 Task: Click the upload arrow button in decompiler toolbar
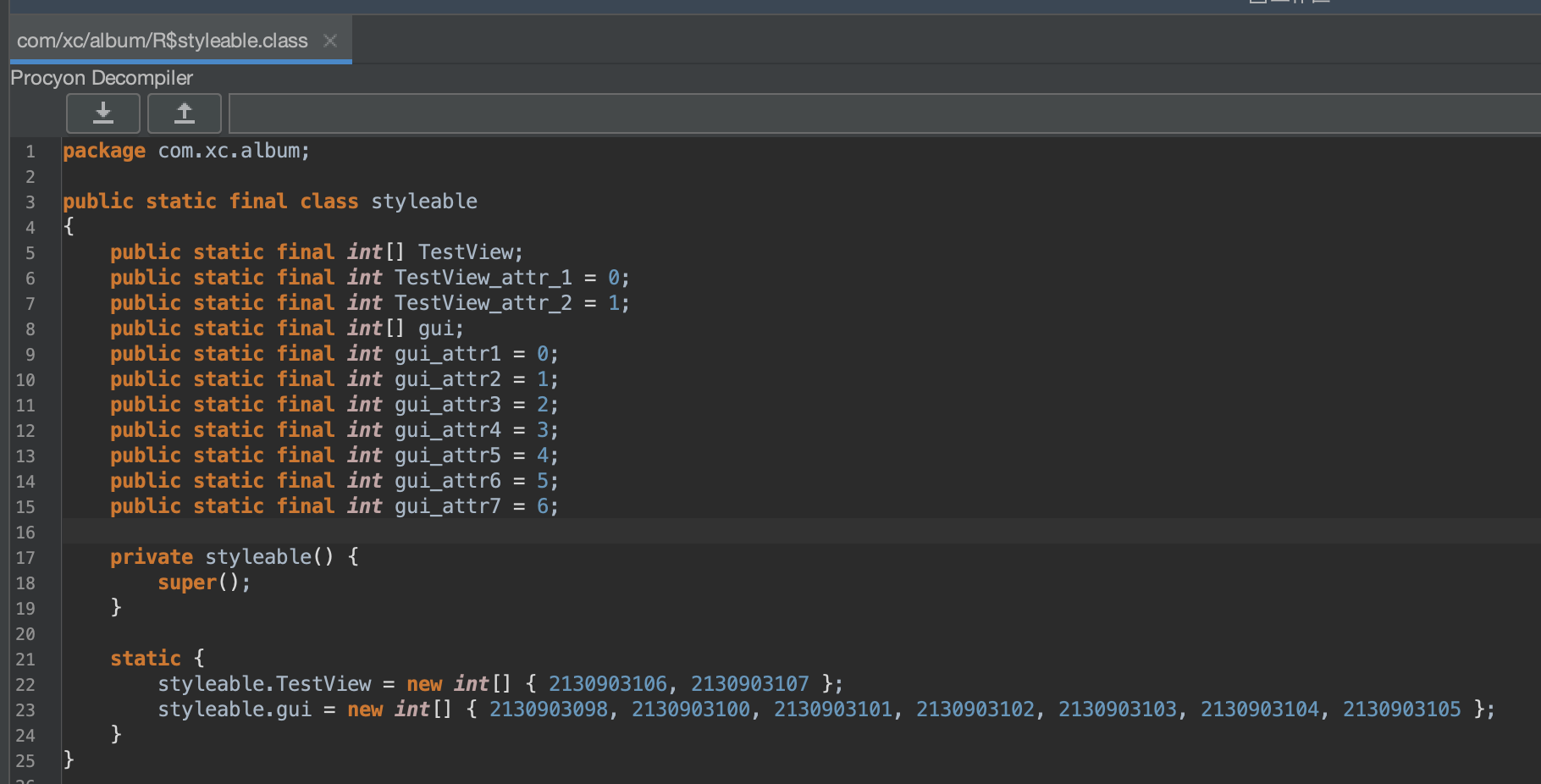pos(184,113)
